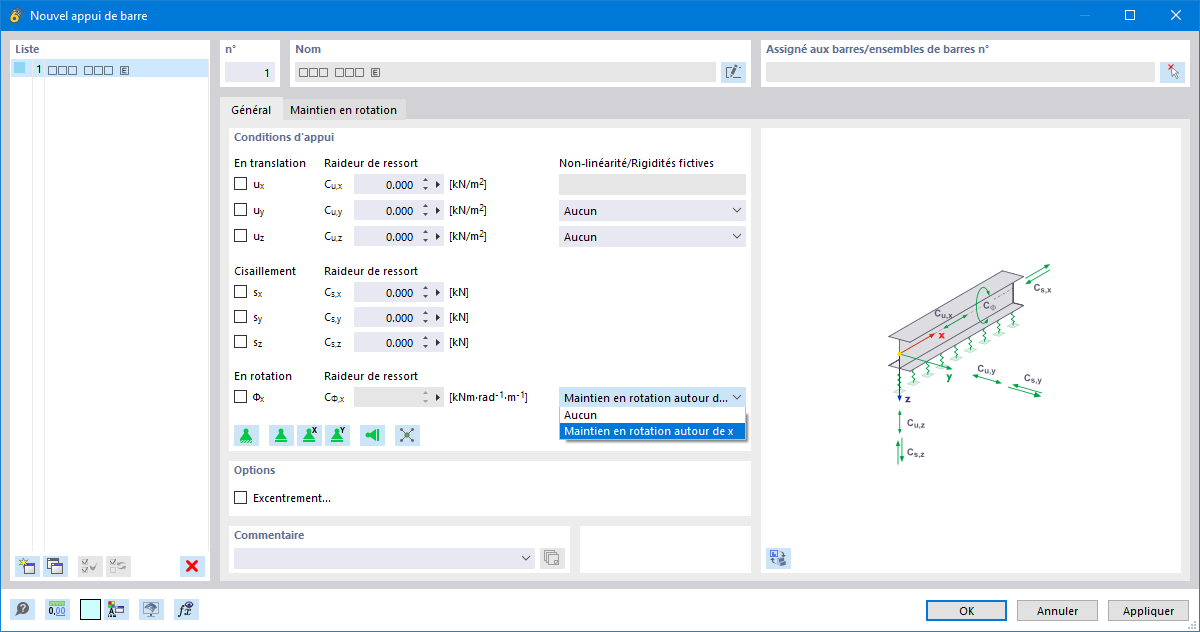This screenshot has height=632, width=1200.
Task: Tick the sz shear checkbox
Action: point(240,342)
